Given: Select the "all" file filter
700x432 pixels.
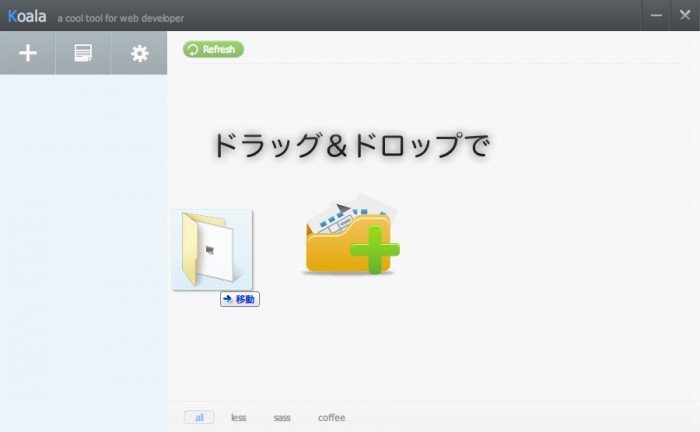Looking at the screenshot, I should tap(199, 417).
